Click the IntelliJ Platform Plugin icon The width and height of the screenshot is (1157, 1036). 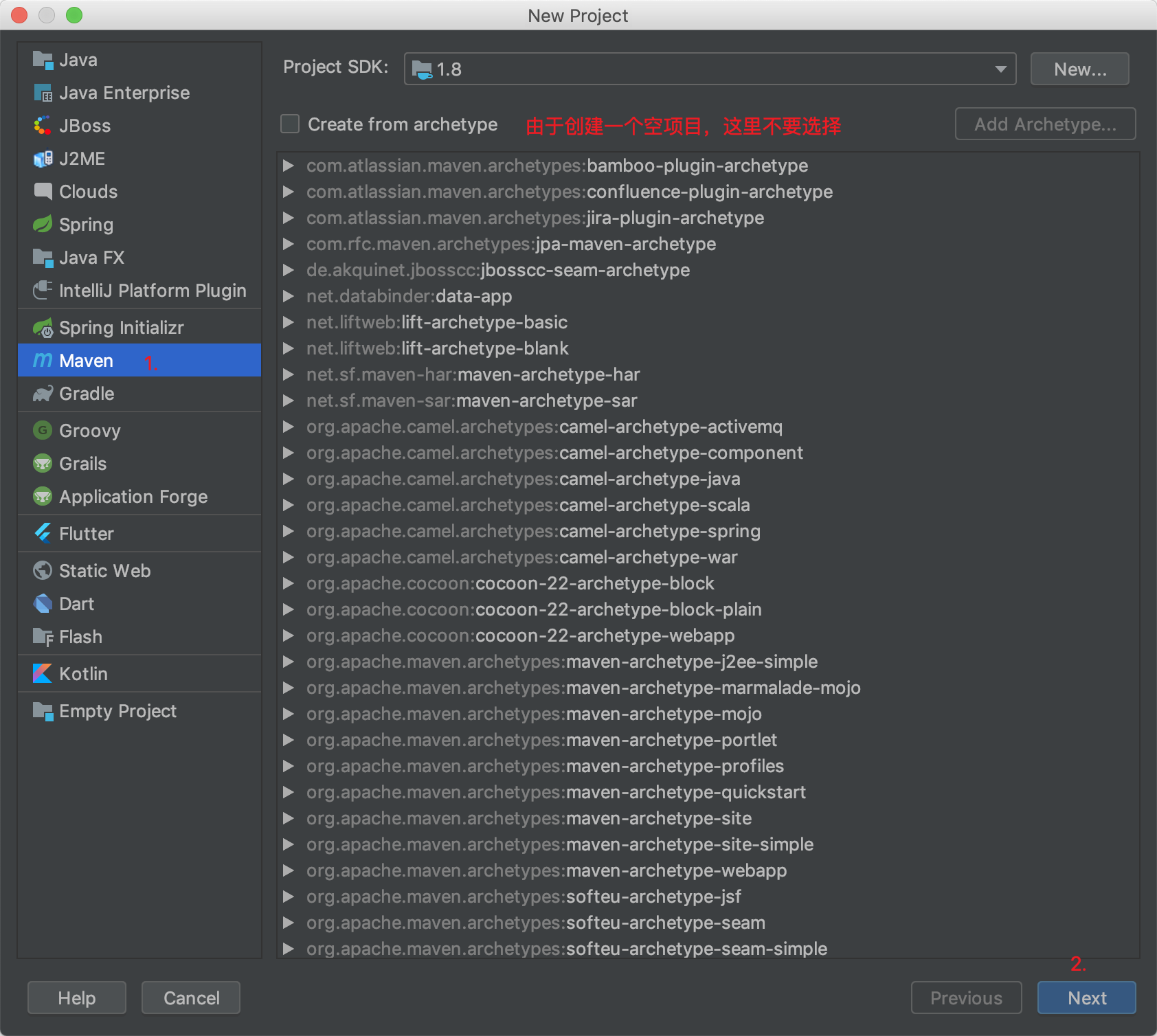coord(43,291)
